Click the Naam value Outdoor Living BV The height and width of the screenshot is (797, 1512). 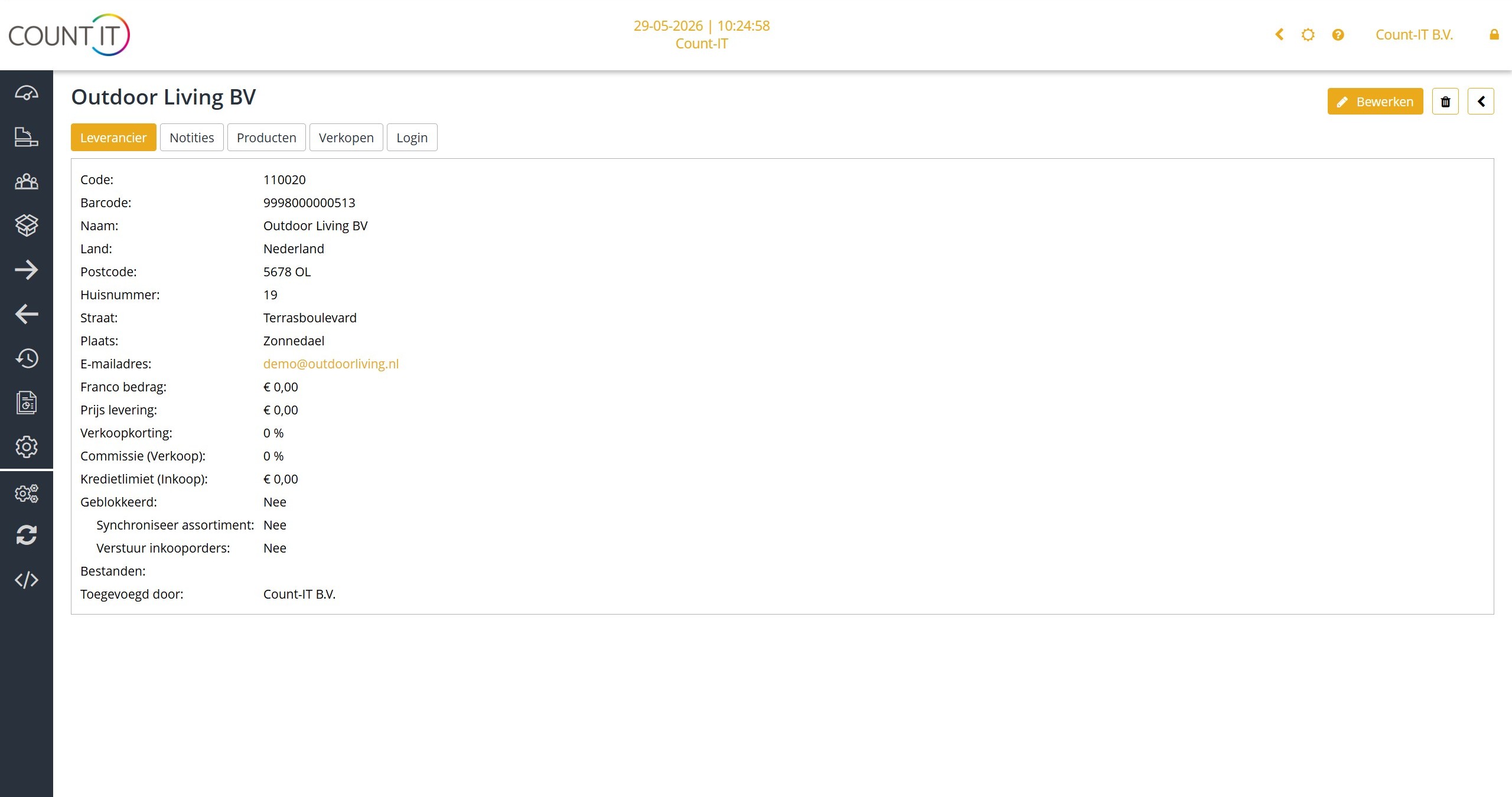pos(315,226)
